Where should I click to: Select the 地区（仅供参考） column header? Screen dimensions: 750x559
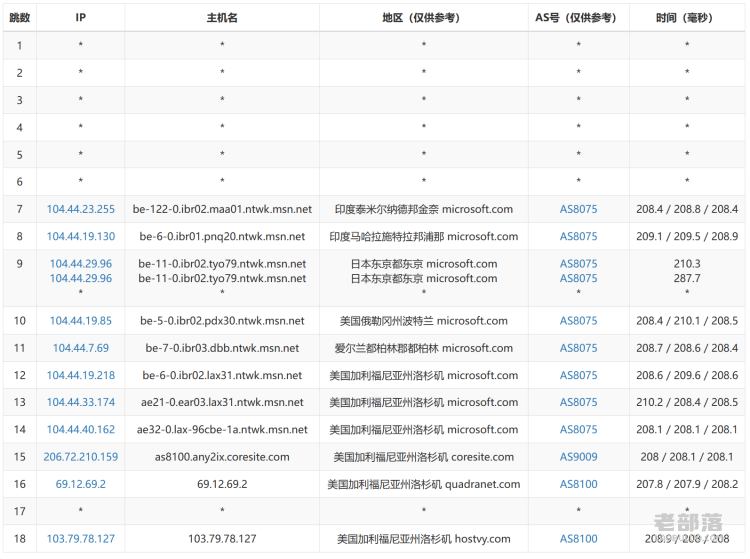point(424,18)
